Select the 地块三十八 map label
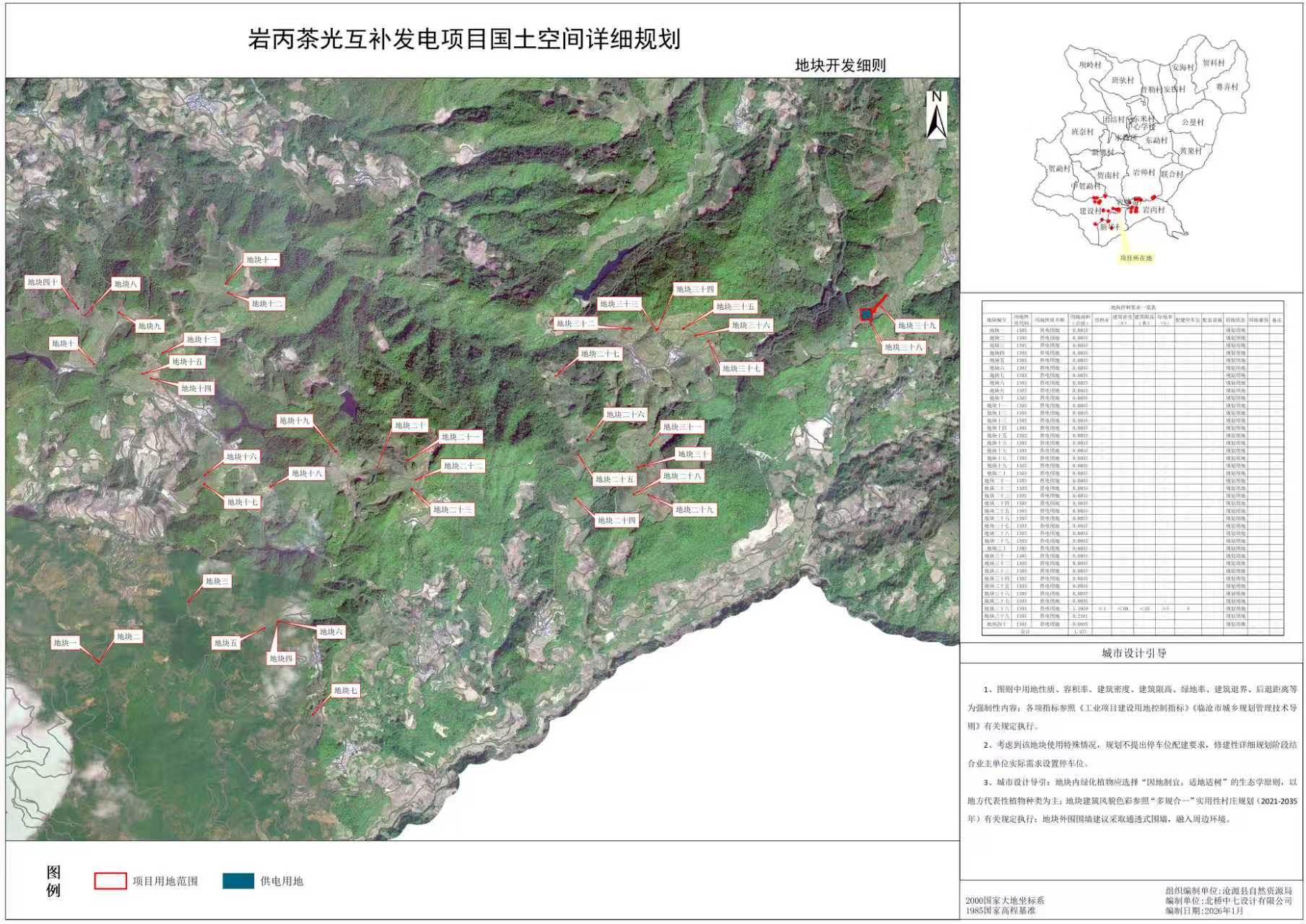This screenshot has height=924, width=1306. pos(903,347)
